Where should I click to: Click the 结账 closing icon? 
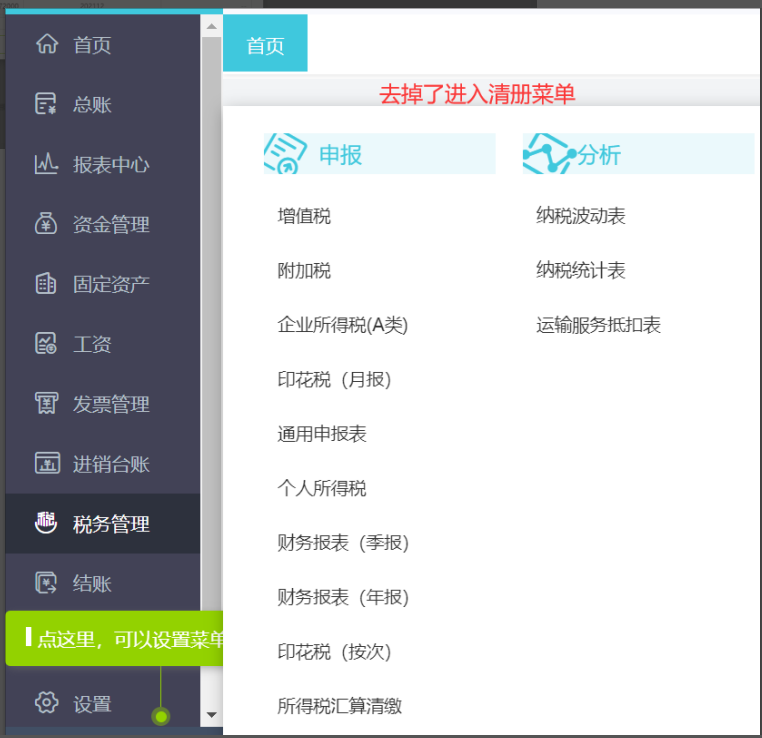46,583
